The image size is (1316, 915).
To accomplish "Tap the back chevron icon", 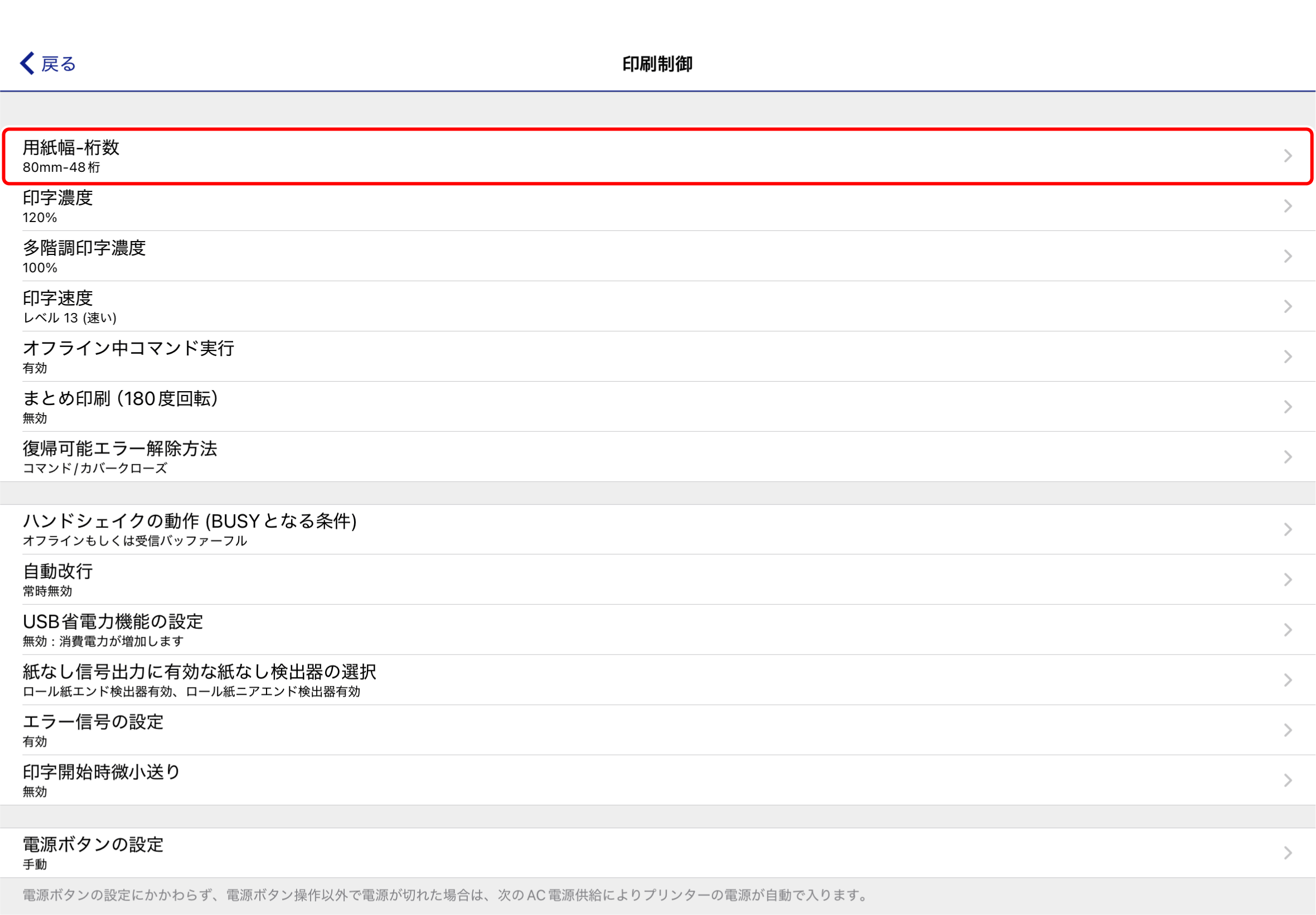I will click(x=27, y=64).
